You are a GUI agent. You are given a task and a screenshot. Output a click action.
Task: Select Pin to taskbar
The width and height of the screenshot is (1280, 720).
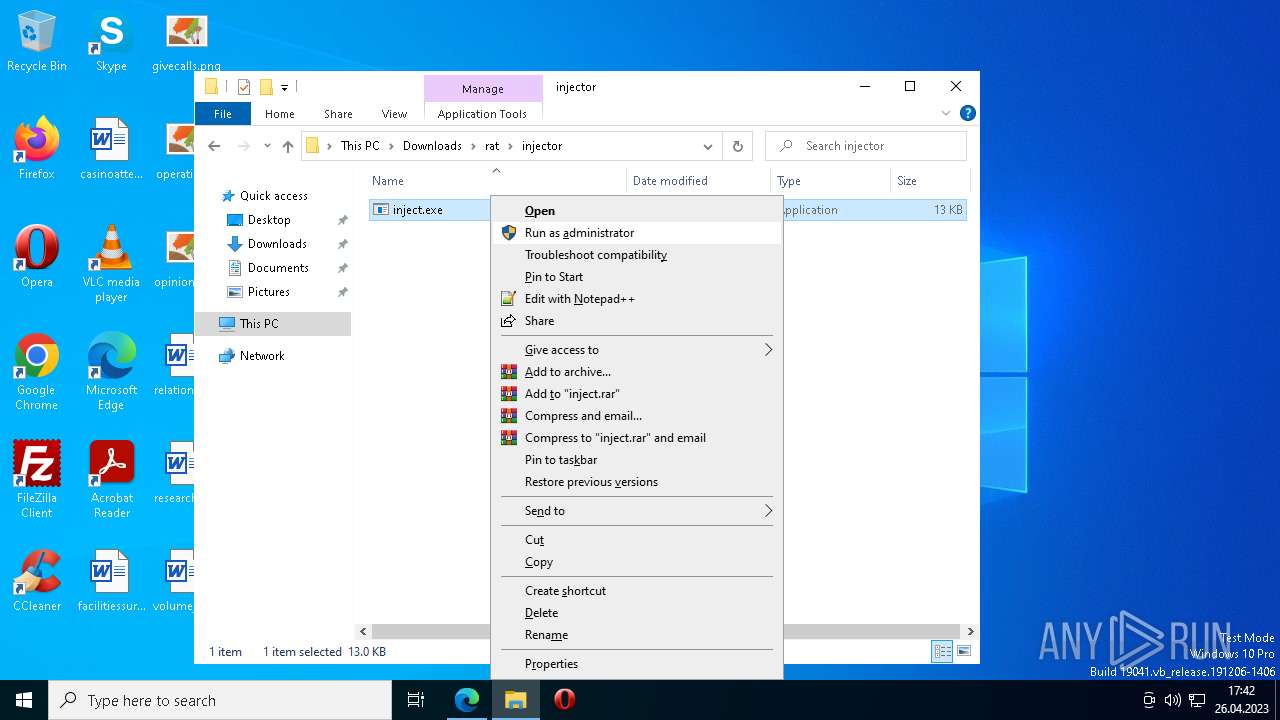coord(636,460)
